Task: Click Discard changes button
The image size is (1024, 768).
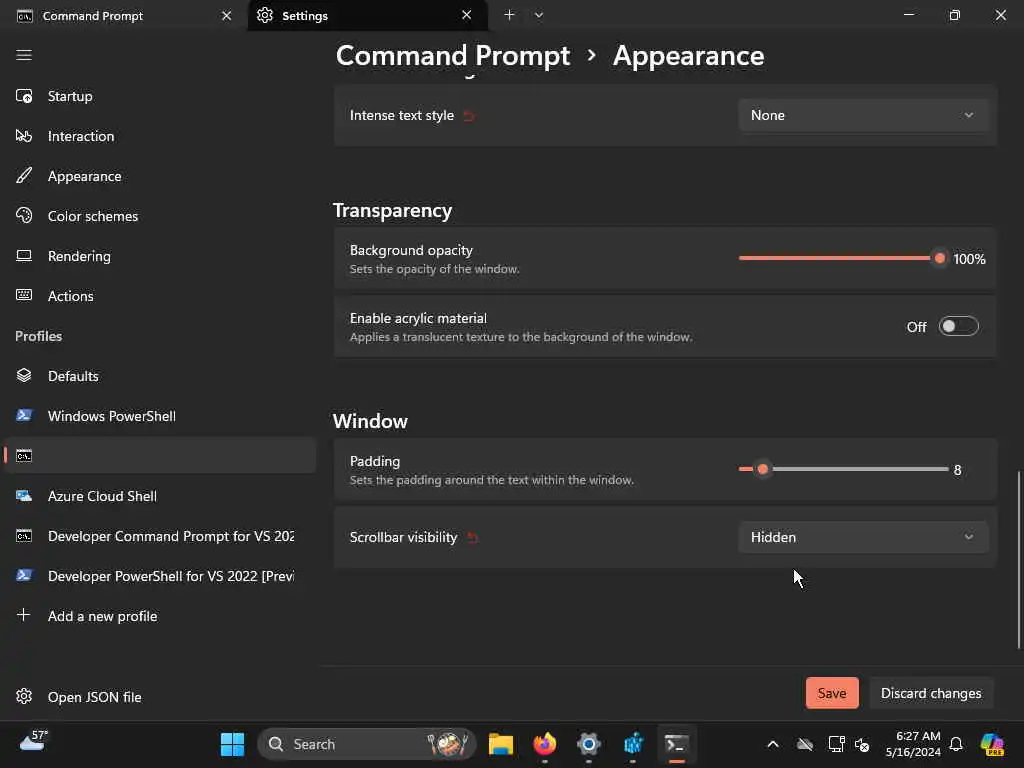Action: (931, 693)
